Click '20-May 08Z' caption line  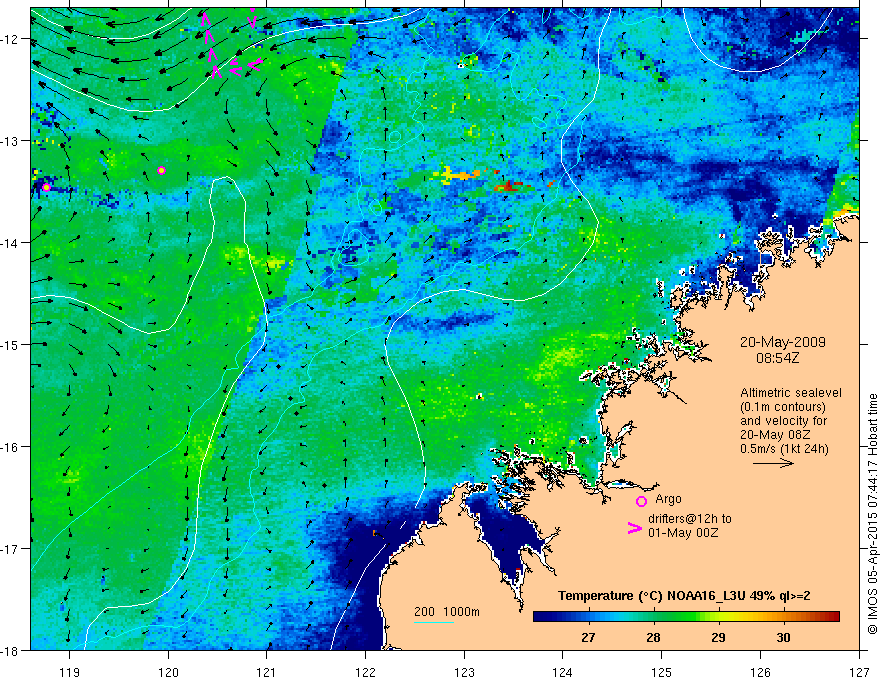[773, 435]
